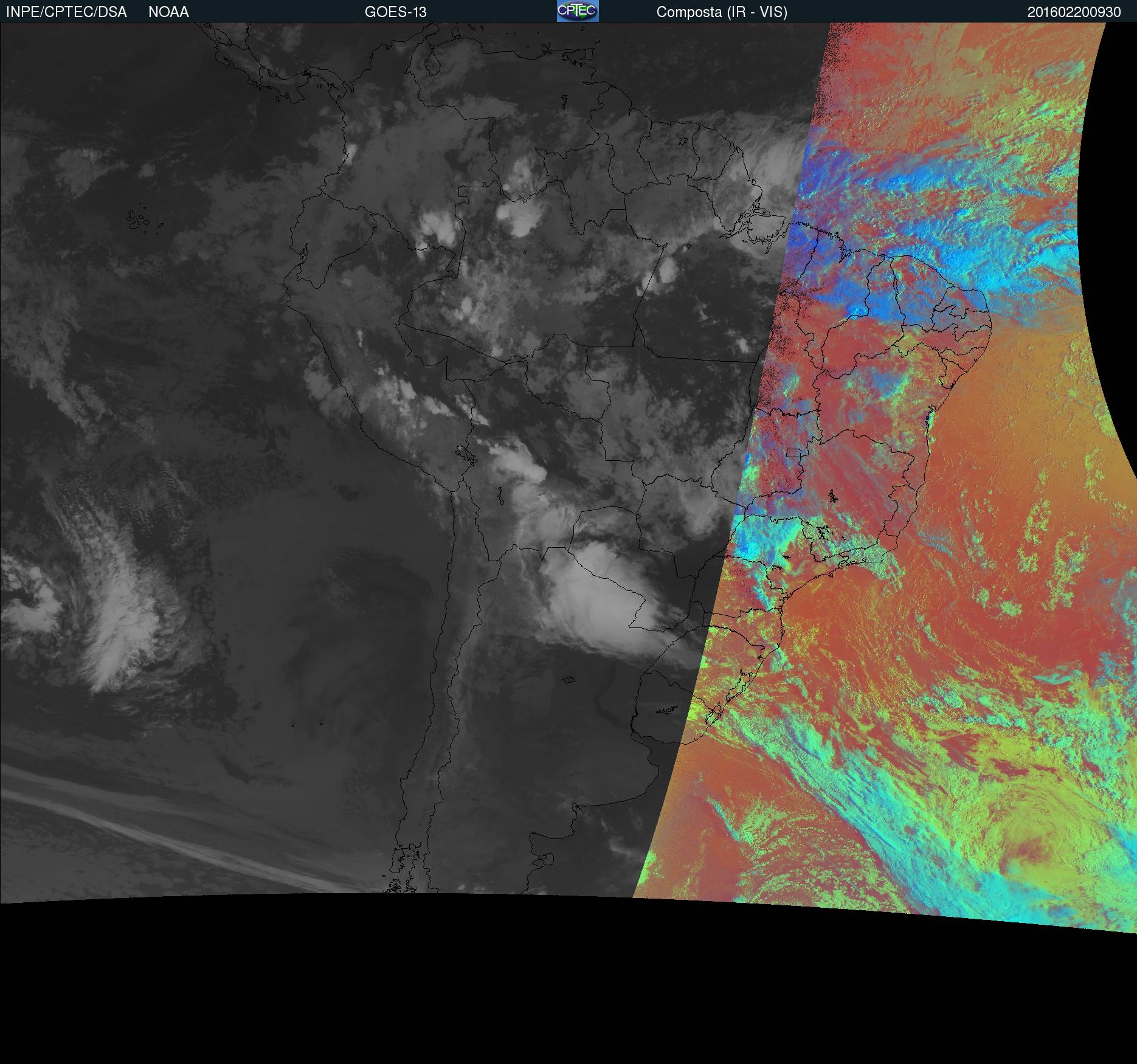Select the timestamp 201602200930
1137x1064 pixels.
pyautogui.click(x=1074, y=12)
